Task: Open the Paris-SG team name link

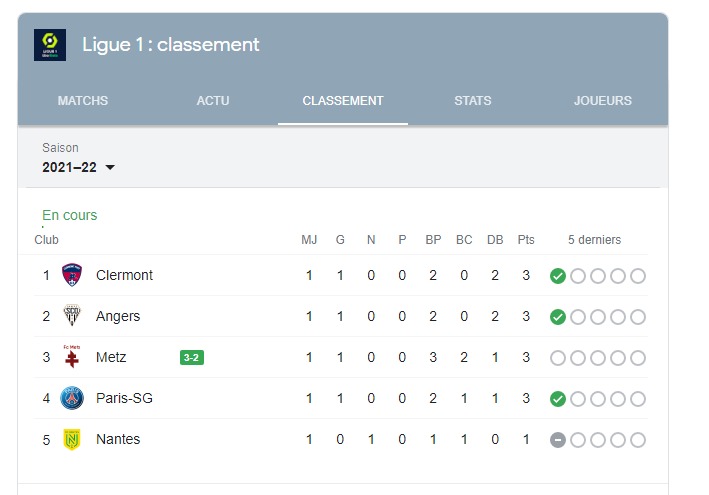Action: (x=124, y=398)
